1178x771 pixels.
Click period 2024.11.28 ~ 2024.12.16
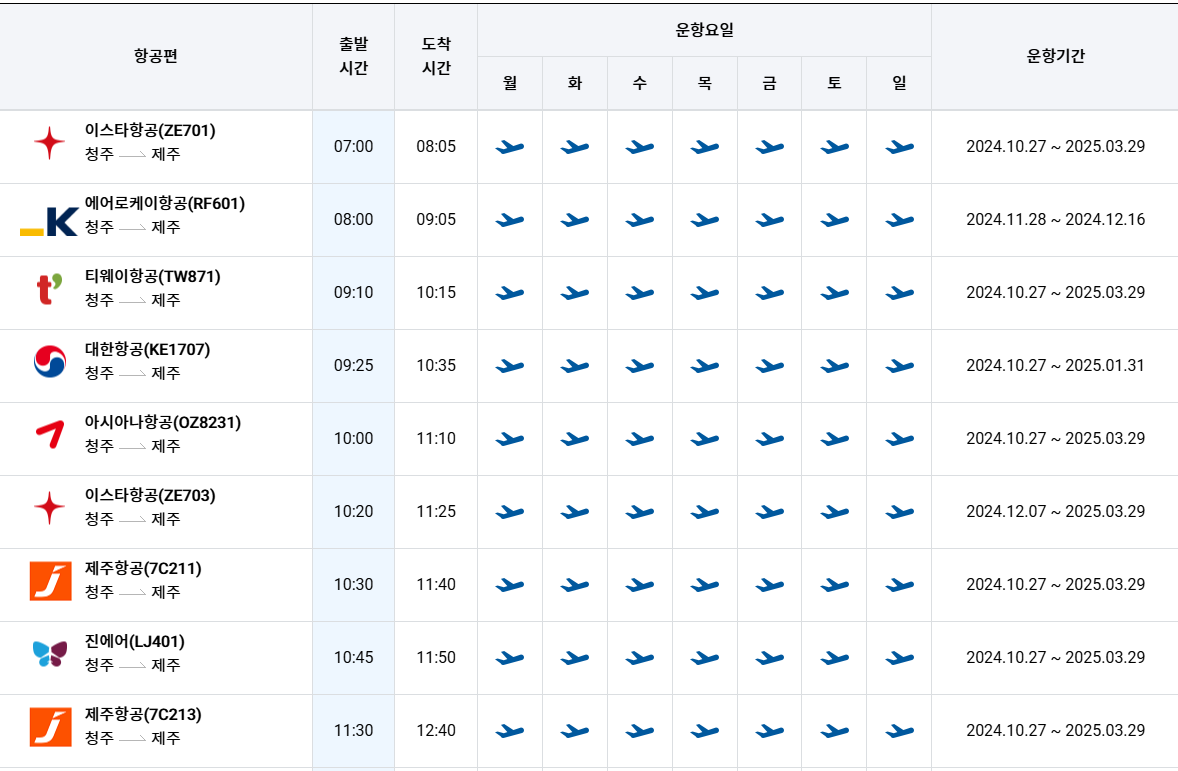pyautogui.click(x=1056, y=219)
